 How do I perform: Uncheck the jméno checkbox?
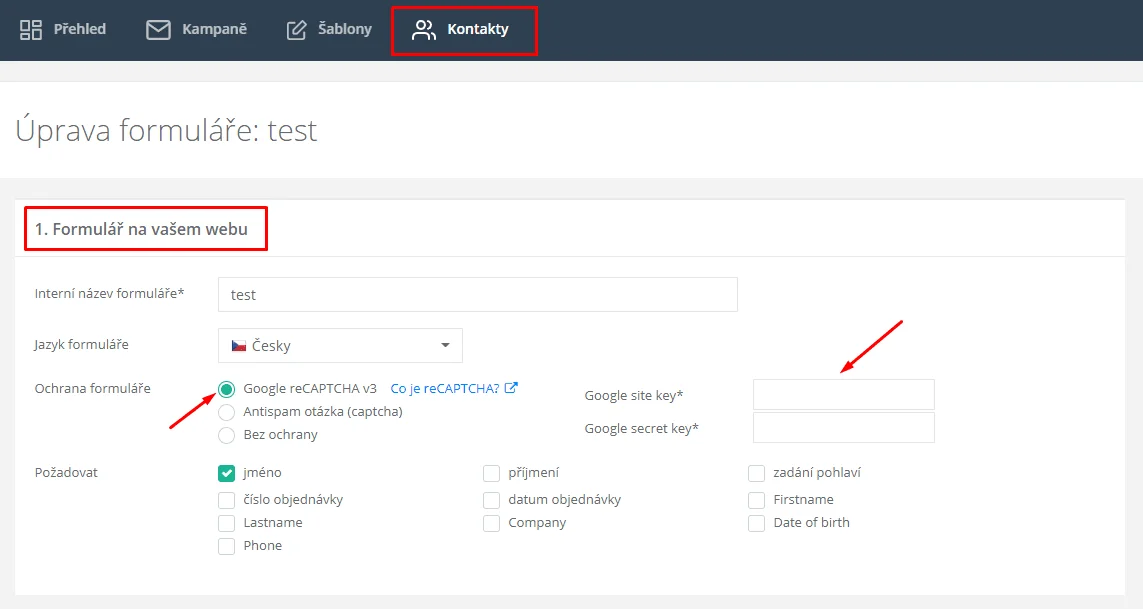tap(227, 473)
